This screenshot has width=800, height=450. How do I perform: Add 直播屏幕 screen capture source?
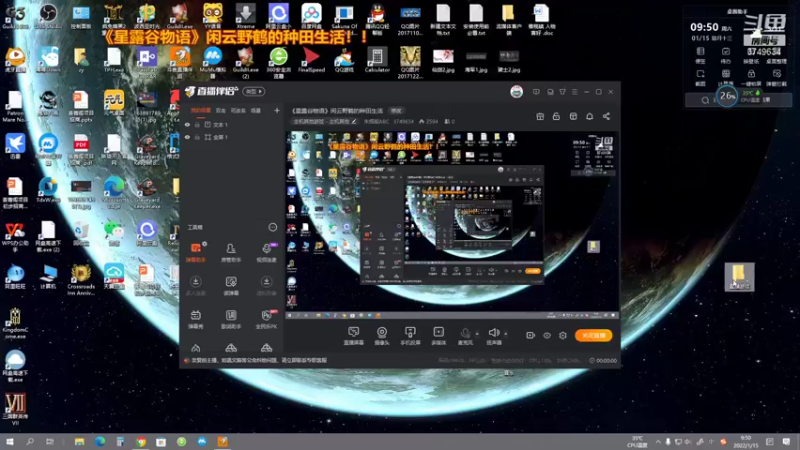point(354,336)
